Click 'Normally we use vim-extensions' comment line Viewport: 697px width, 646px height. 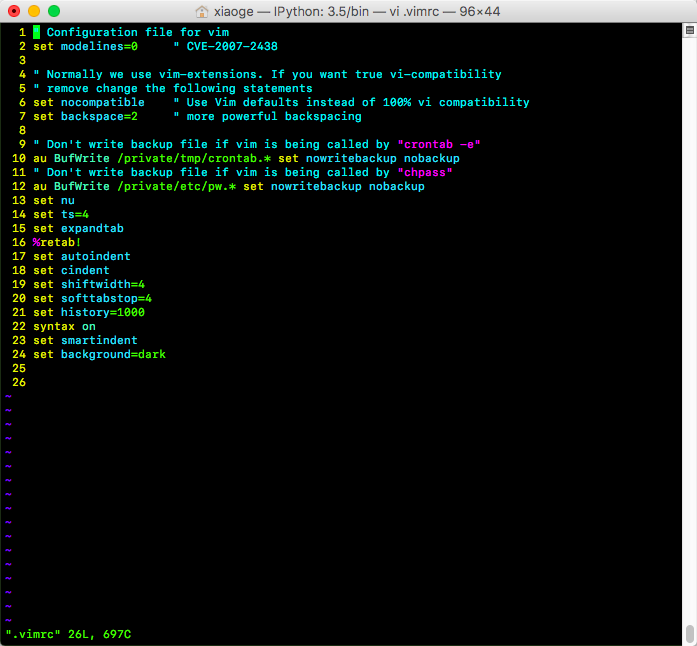coord(267,74)
